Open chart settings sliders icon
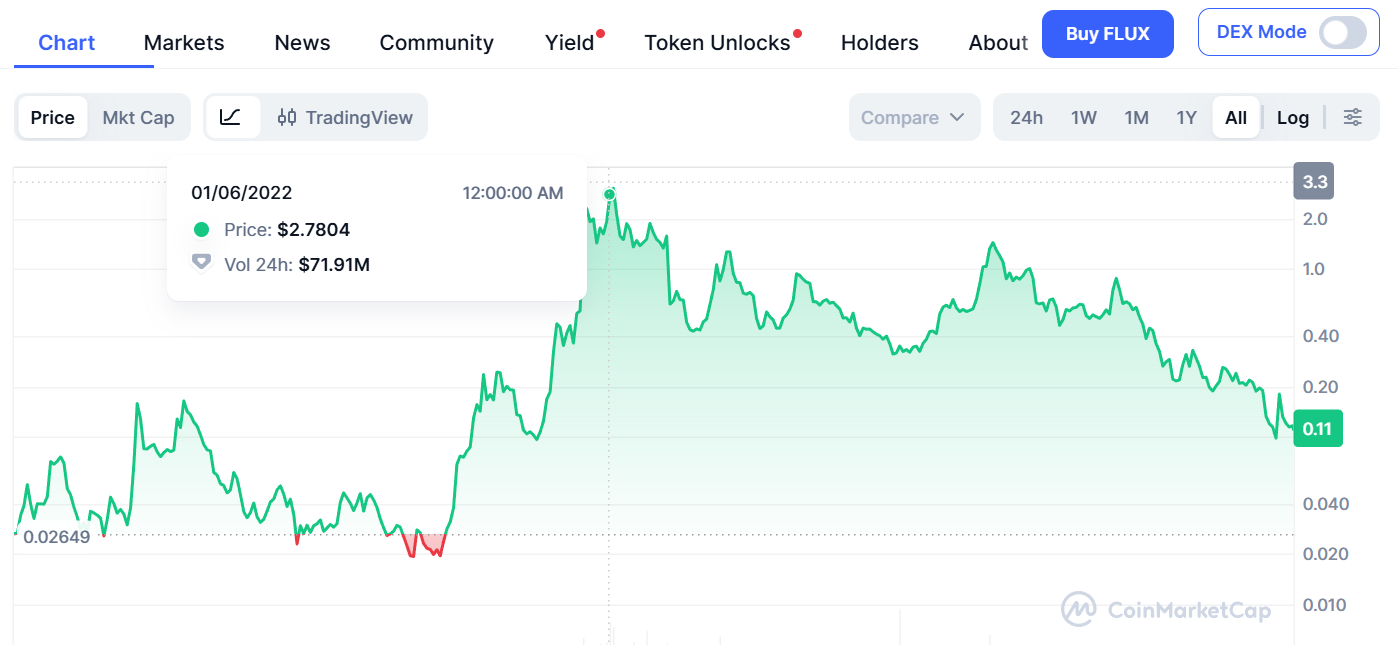This screenshot has height=645, width=1398. click(1352, 117)
